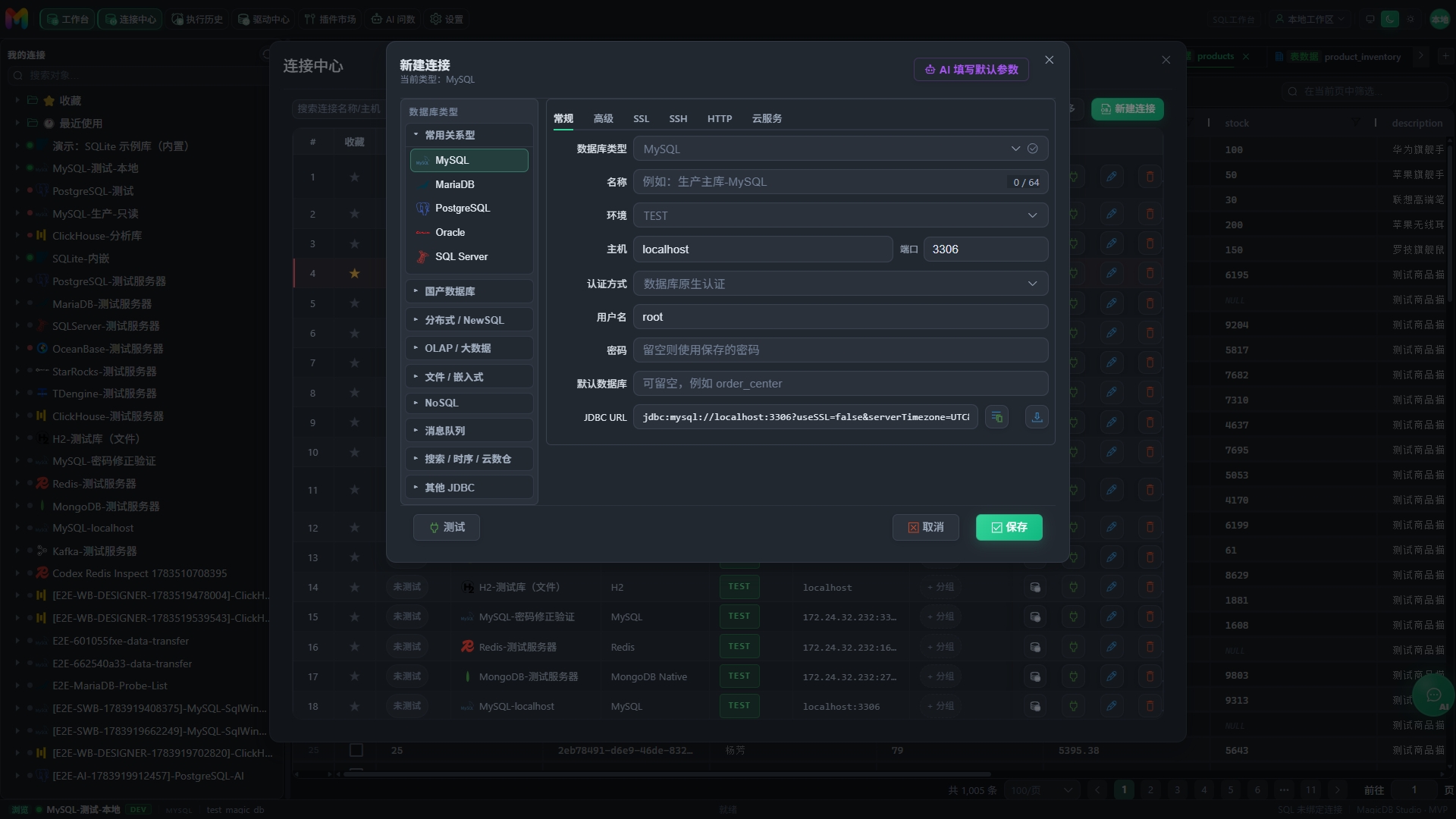This screenshot has width=1456, height=819.
Task: Choose MariaDB from the database type list
Action: [x=469, y=184]
